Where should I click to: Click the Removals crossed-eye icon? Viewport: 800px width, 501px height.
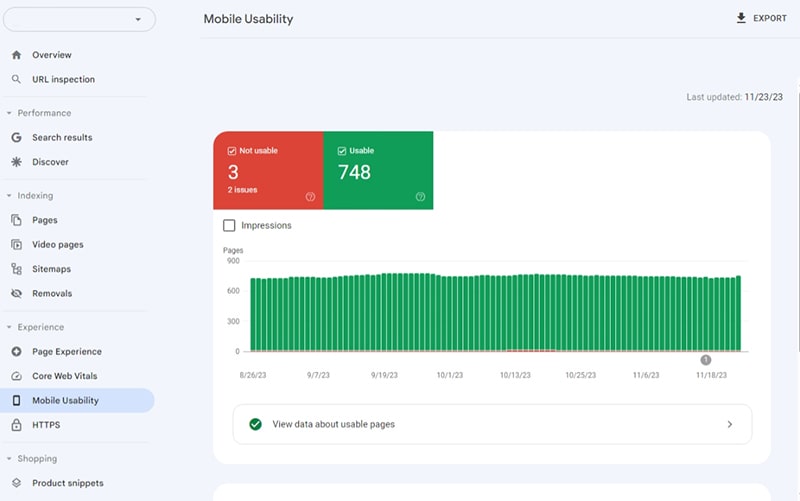tap(16, 293)
